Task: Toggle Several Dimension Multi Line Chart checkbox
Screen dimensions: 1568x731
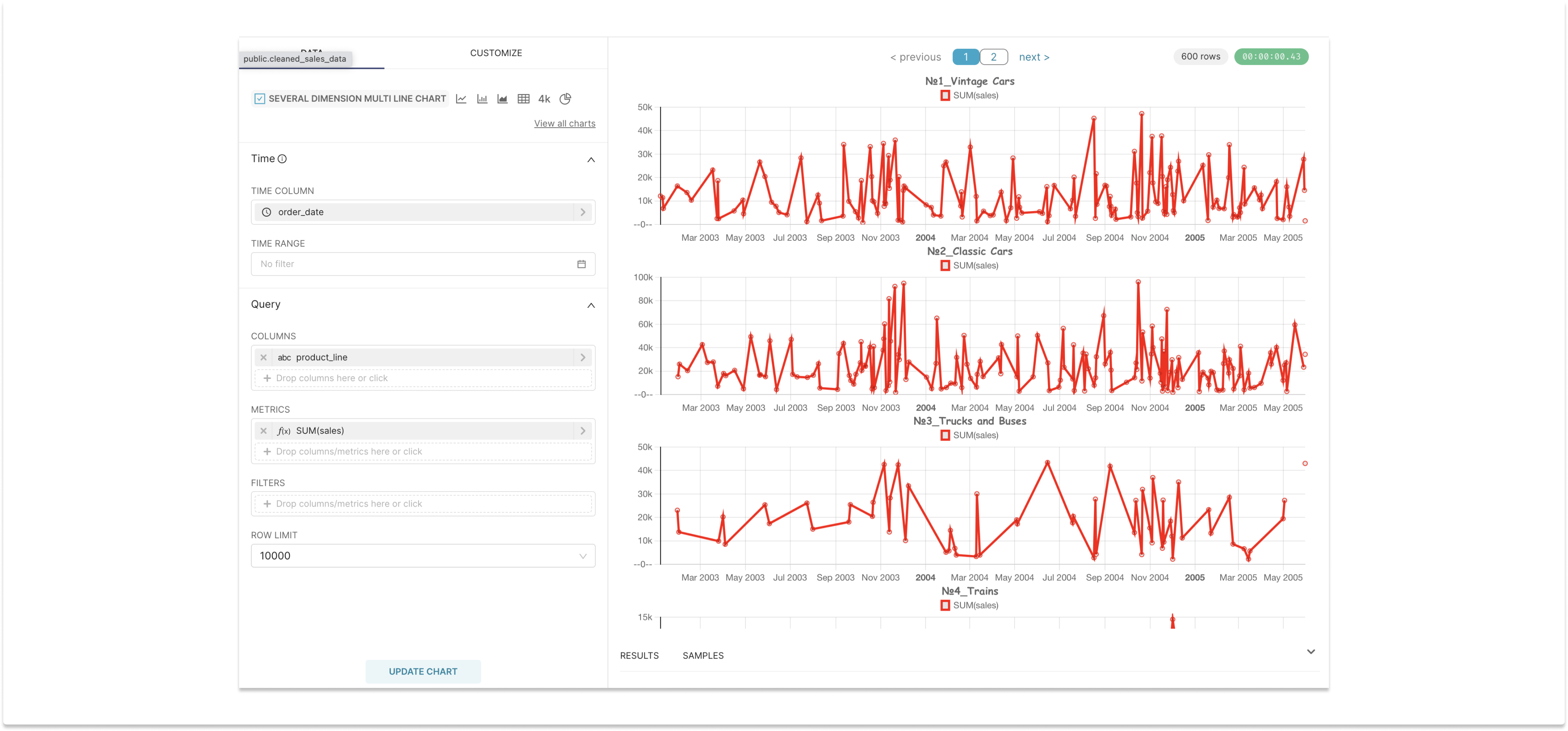Action: (x=260, y=99)
